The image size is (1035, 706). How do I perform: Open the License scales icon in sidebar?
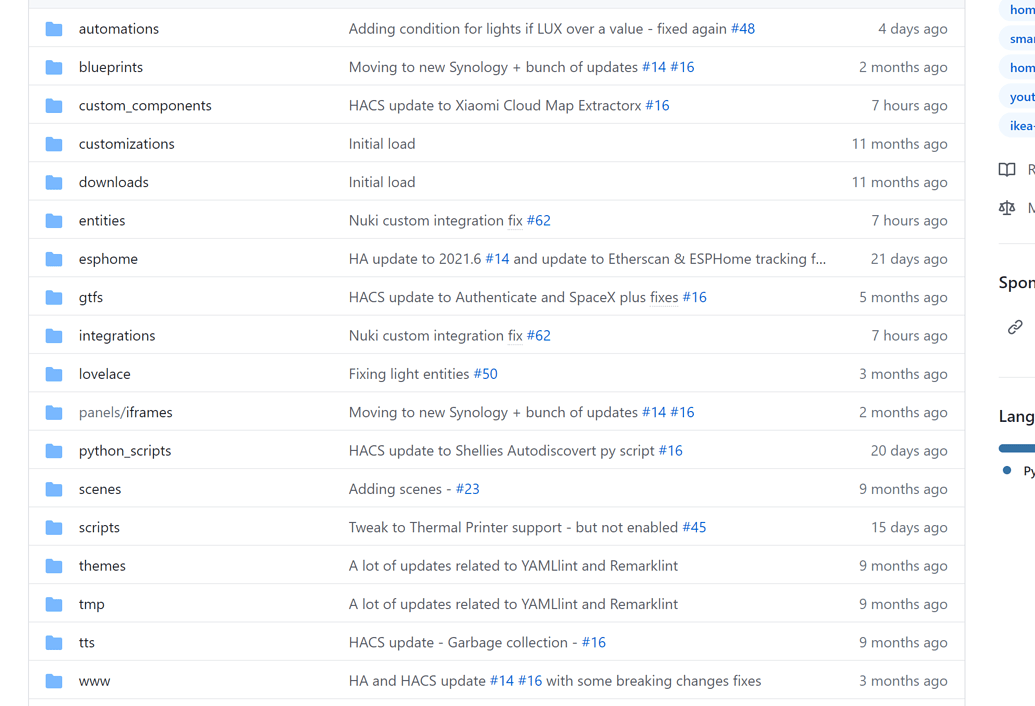(1006, 207)
